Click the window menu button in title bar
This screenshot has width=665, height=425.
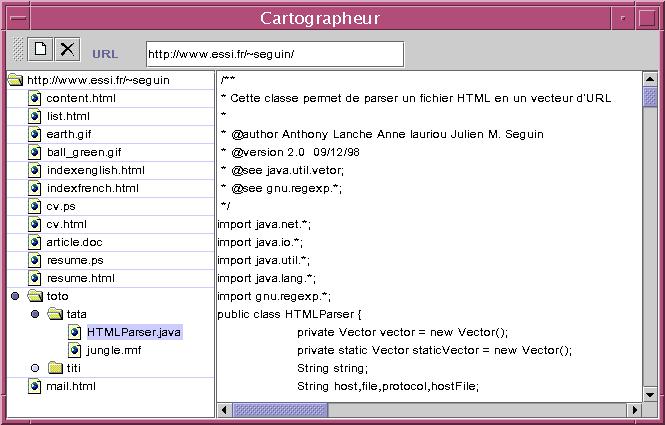pyautogui.click(x=11, y=18)
